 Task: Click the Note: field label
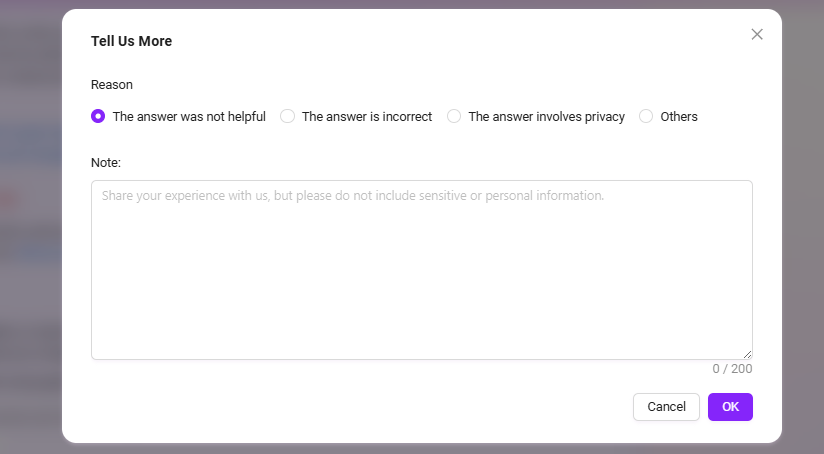[106, 162]
